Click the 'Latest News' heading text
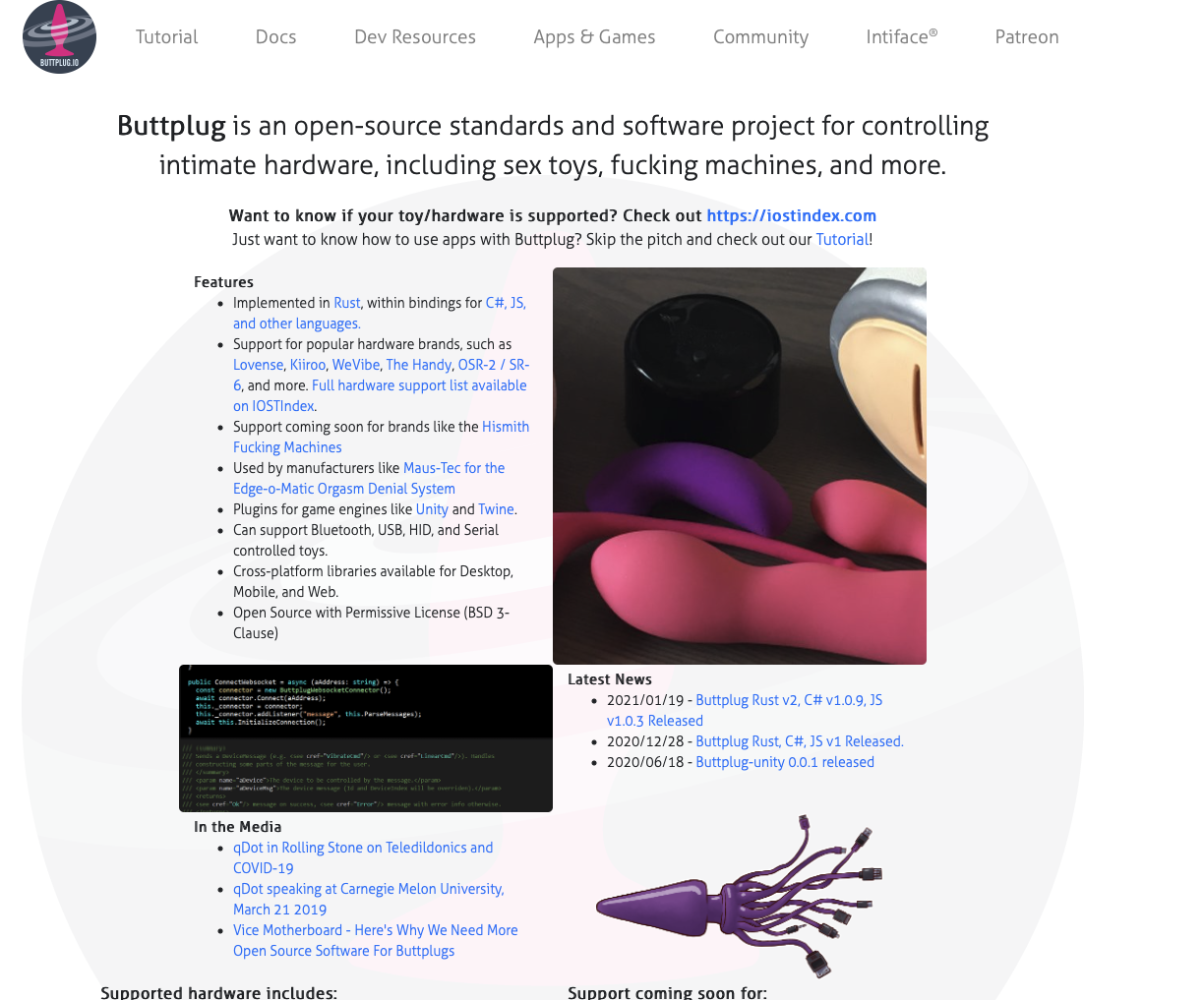This screenshot has height=1000, width=1204. (610, 679)
